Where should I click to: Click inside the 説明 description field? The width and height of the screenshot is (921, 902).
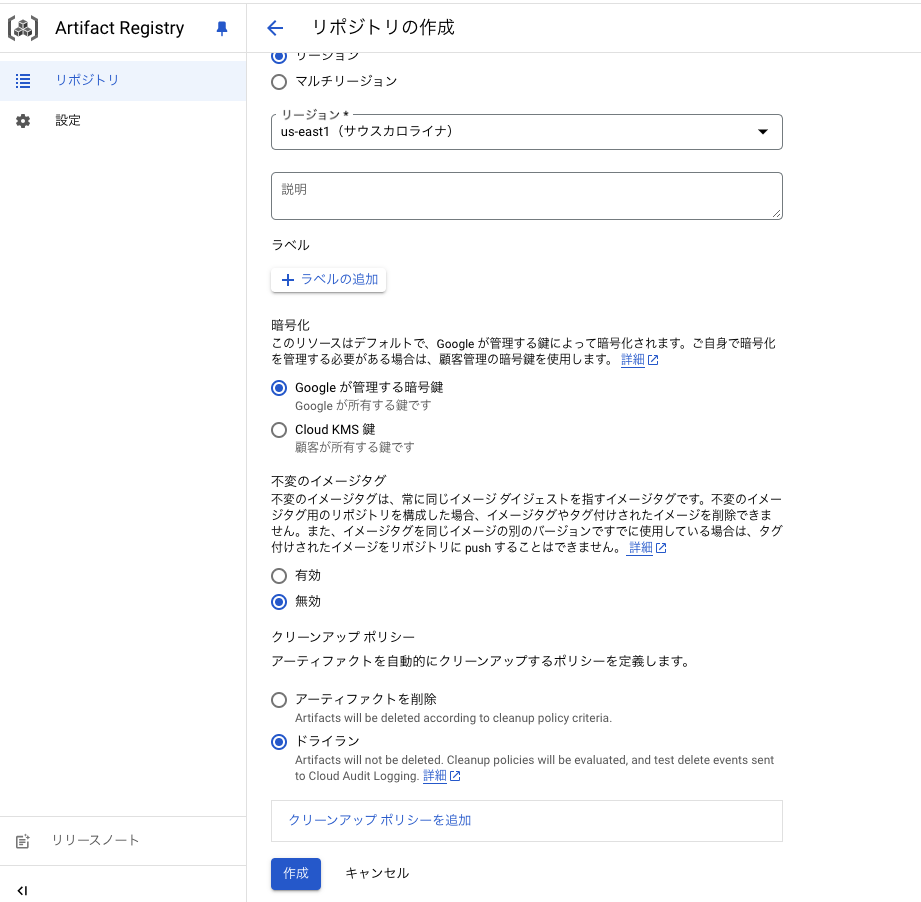tap(526, 195)
